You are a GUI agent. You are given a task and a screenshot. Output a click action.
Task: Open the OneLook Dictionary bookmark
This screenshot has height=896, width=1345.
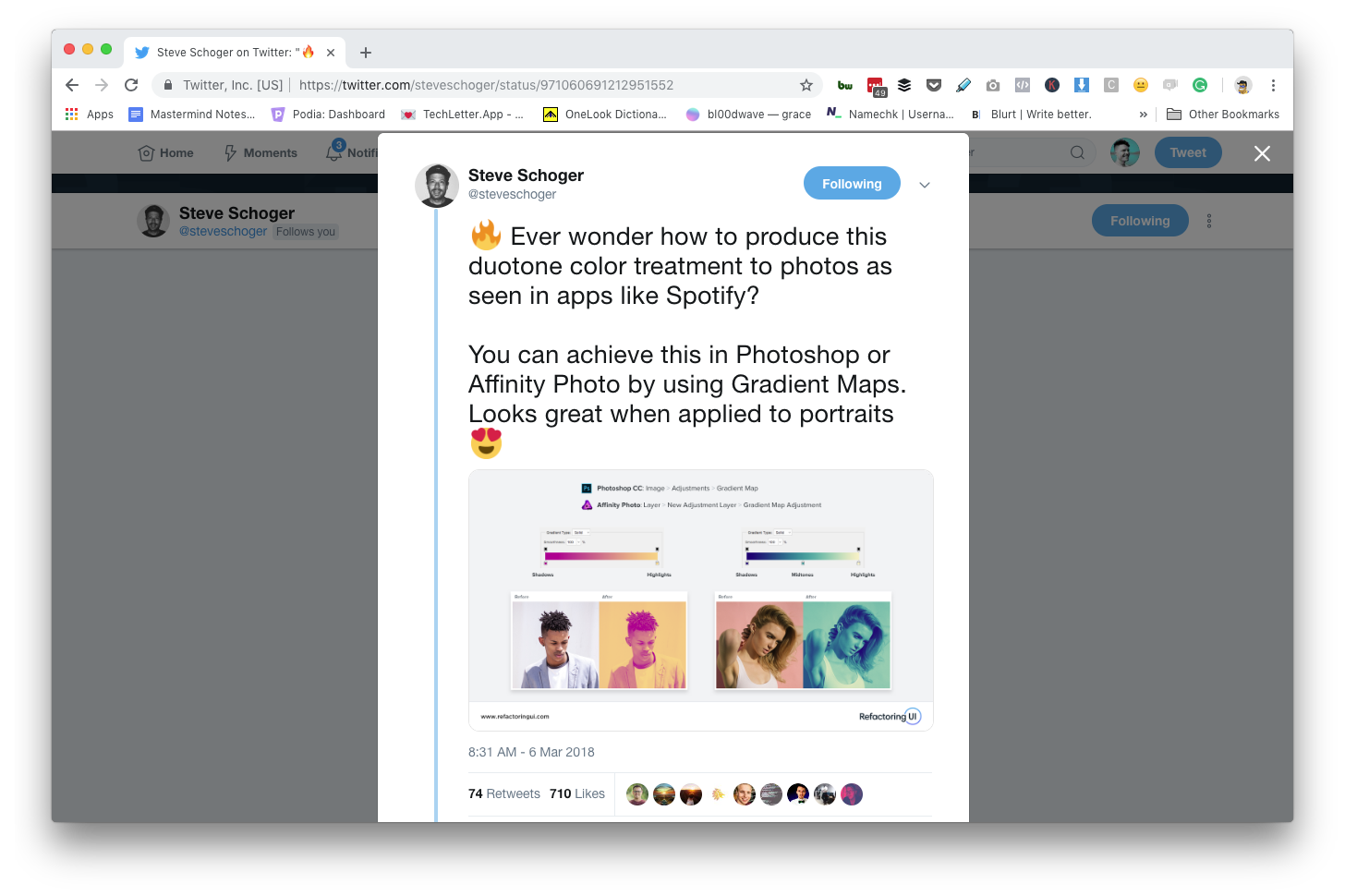click(x=605, y=115)
